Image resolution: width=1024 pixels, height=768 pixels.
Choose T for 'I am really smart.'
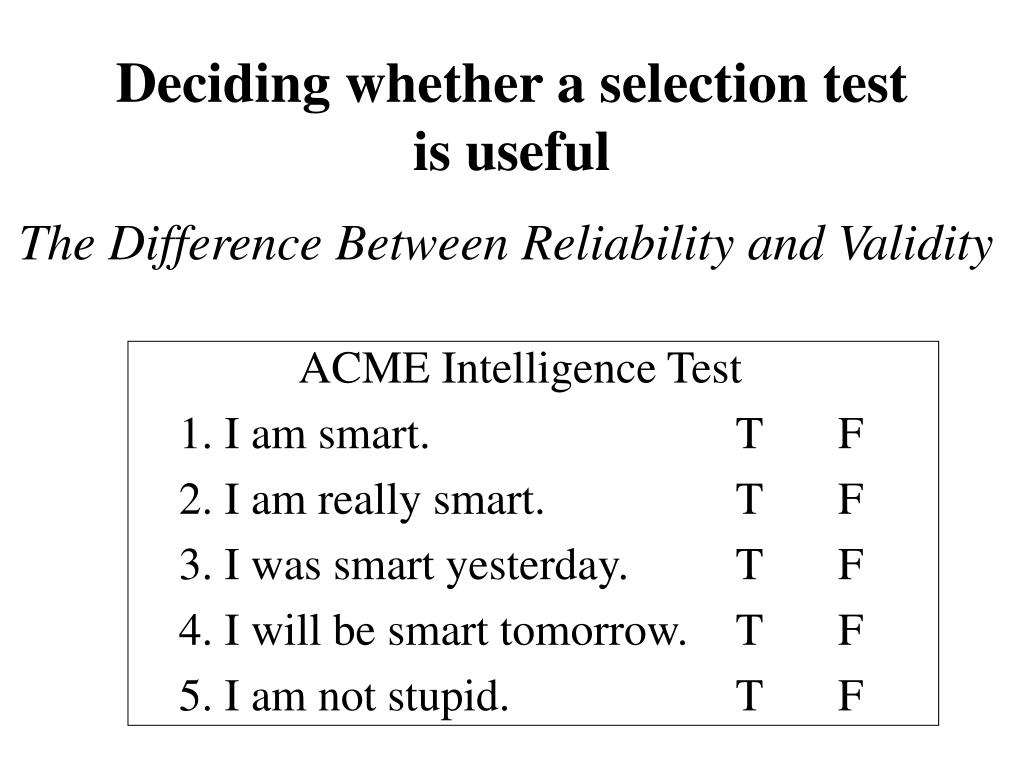click(x=749, y=500)
